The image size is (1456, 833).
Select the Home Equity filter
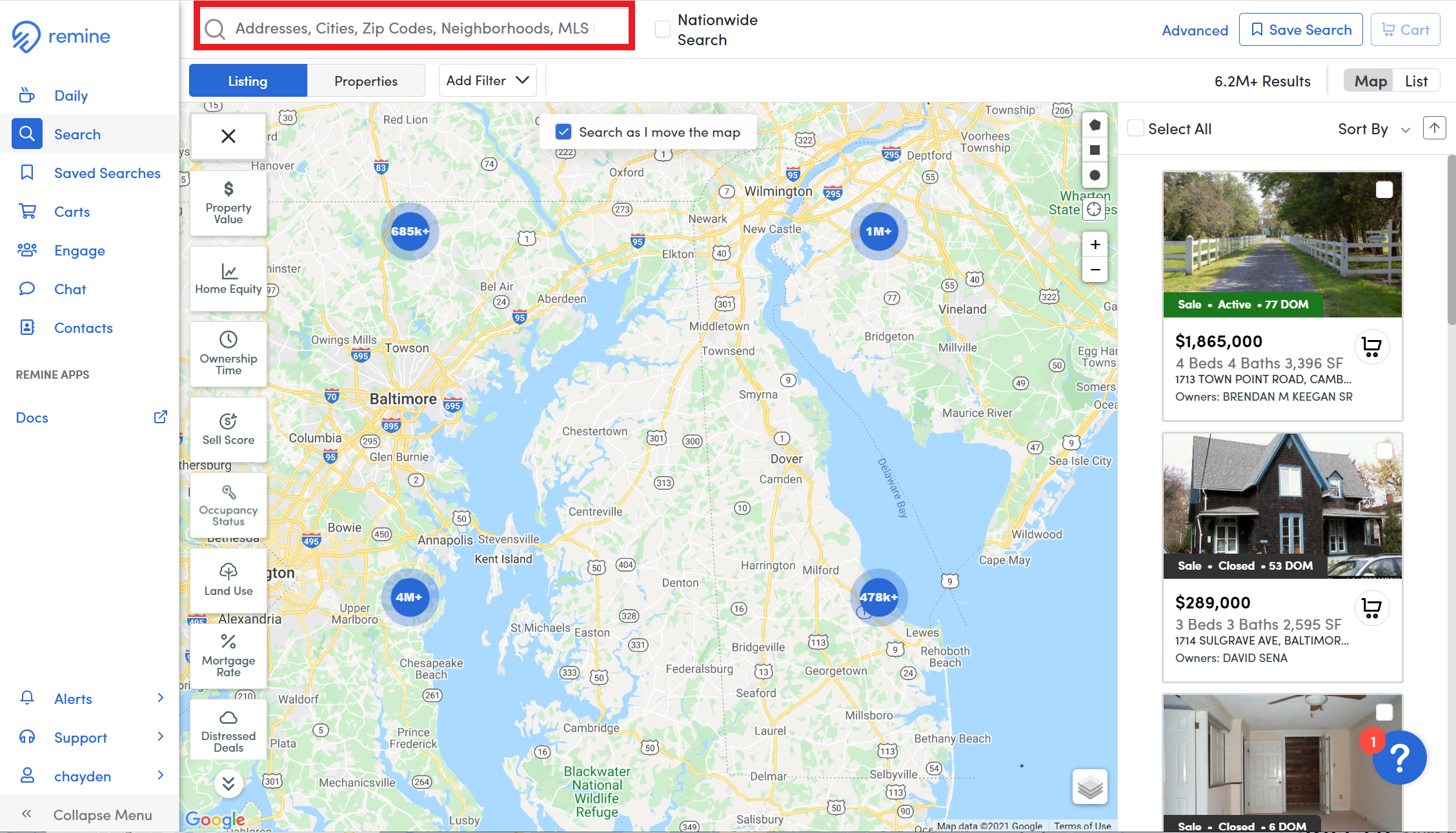point(228,279)
